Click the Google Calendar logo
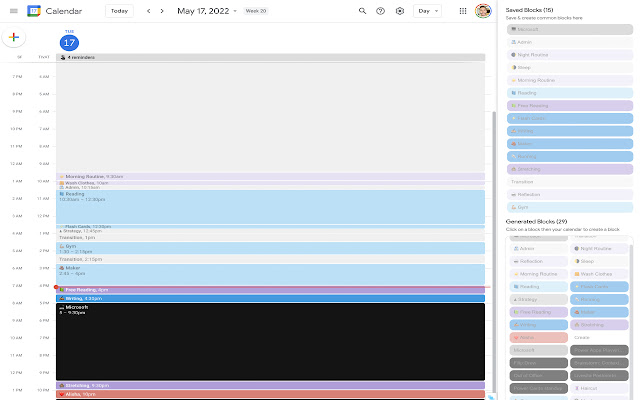 (33, 11)
